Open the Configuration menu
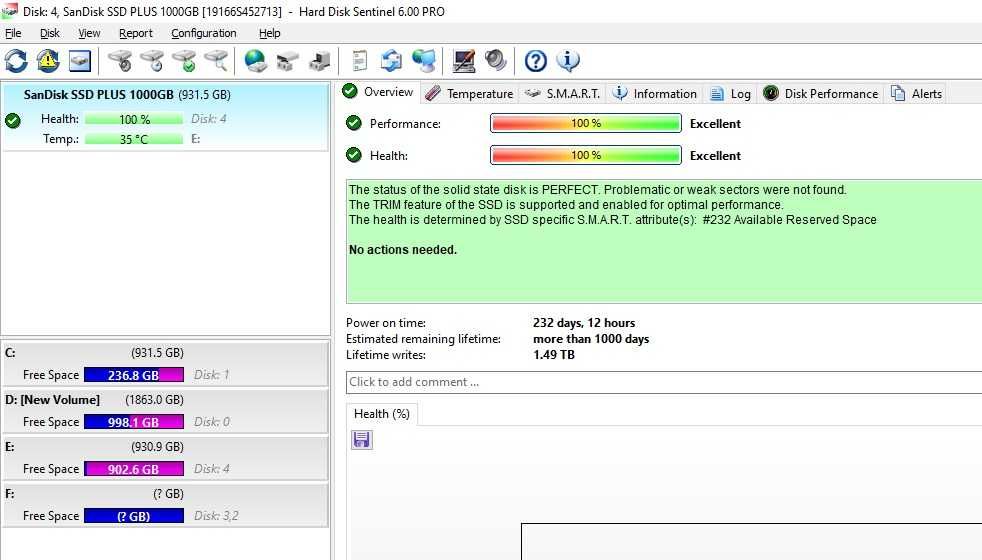Viewport: 982px width, 560px height. (204, 33)
